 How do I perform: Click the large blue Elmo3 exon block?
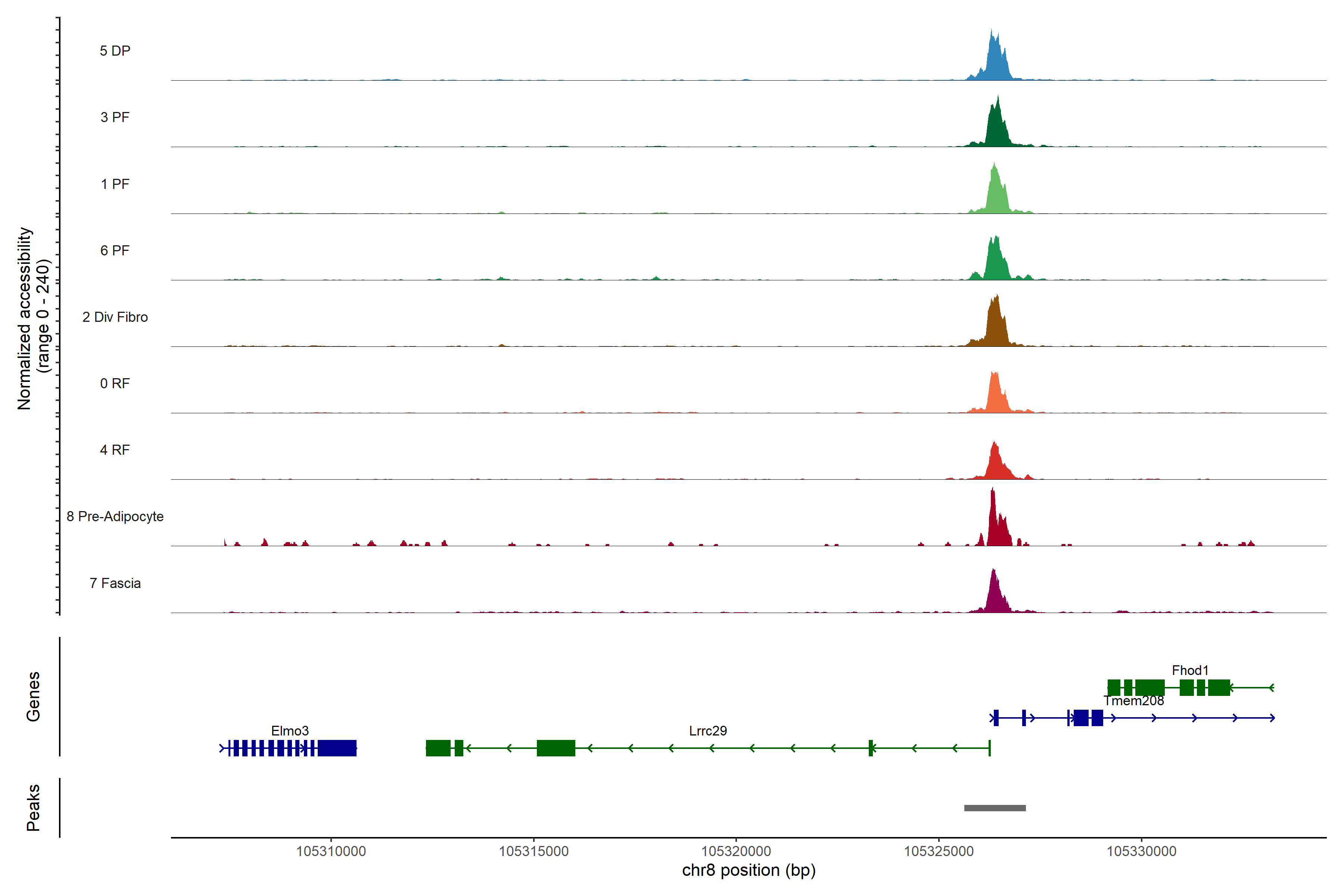point(337,748)
